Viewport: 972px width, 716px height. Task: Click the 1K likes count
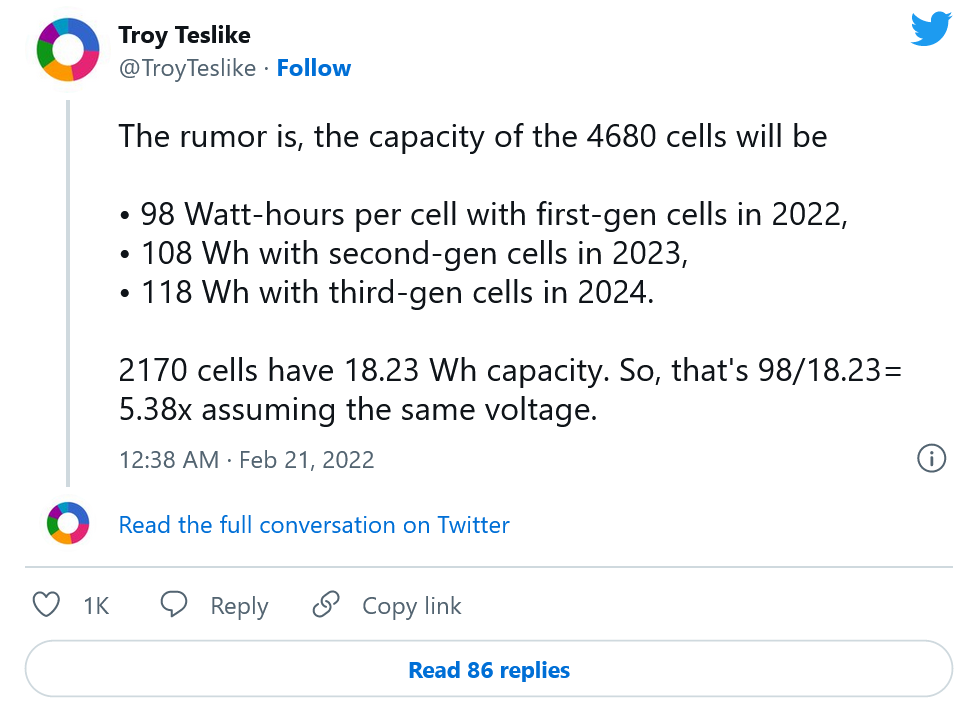coord(96,606)
